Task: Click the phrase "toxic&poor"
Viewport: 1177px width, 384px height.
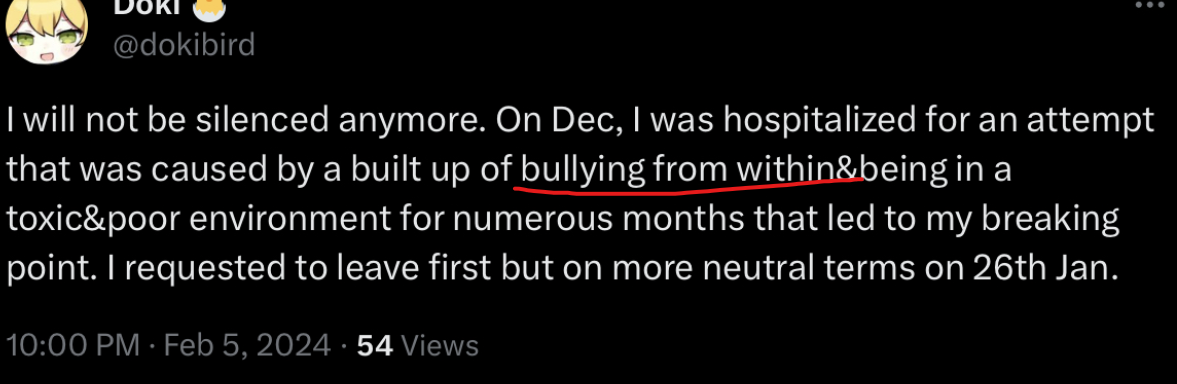Action: (92, 220)
